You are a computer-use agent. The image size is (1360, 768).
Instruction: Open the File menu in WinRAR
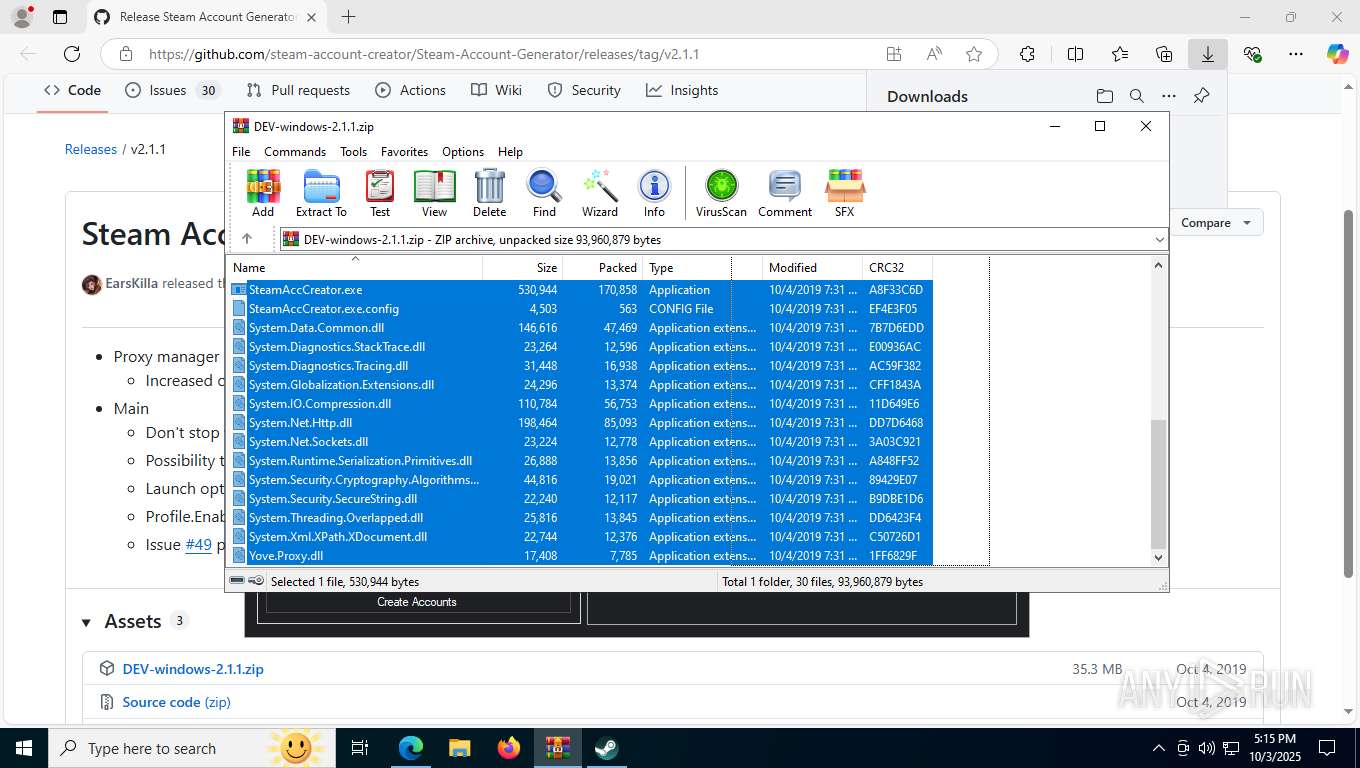pyautogui.click(x=241, y=152)
